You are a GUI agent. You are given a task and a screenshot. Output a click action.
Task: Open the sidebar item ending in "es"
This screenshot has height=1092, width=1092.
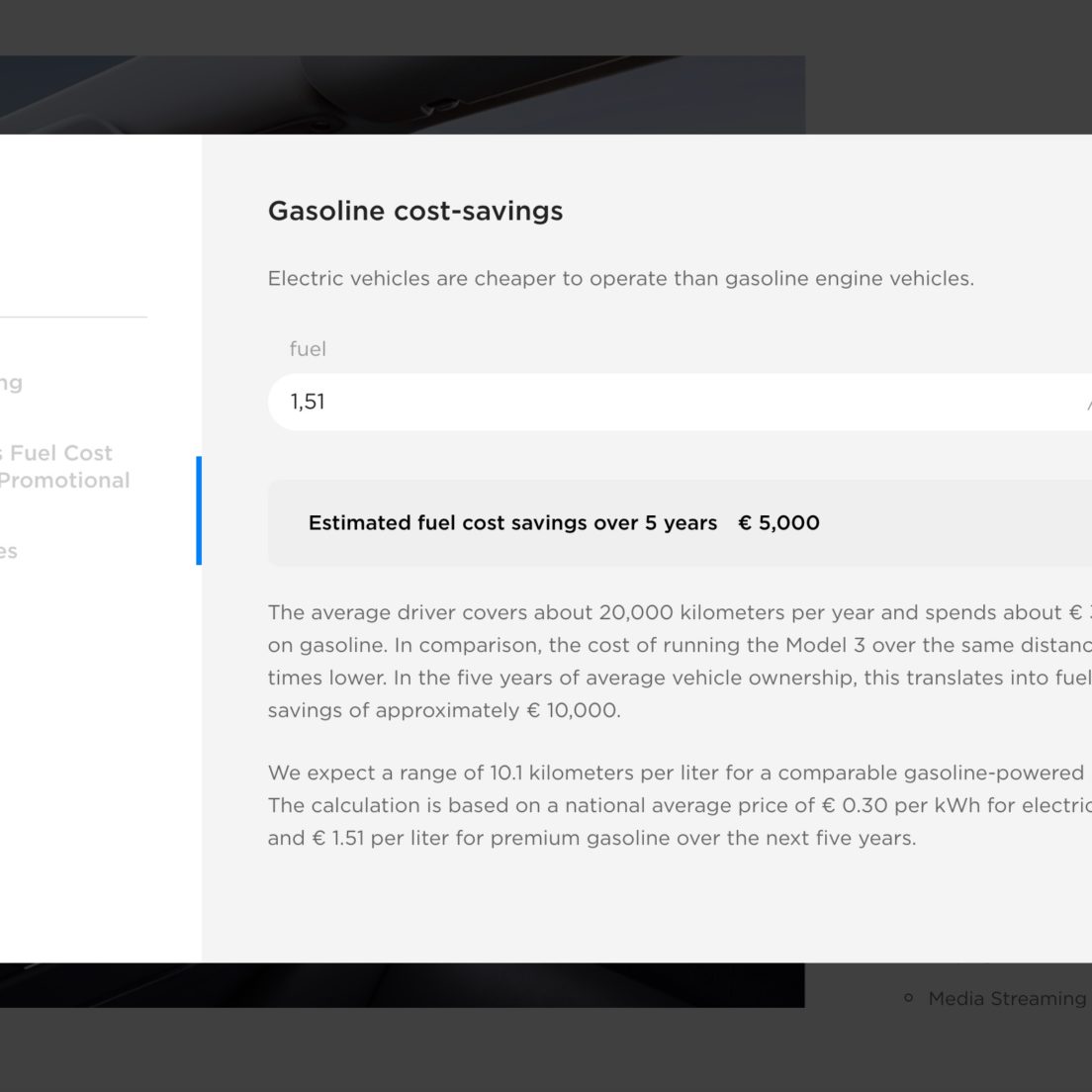pyautogui.click(x=8, y=551)
